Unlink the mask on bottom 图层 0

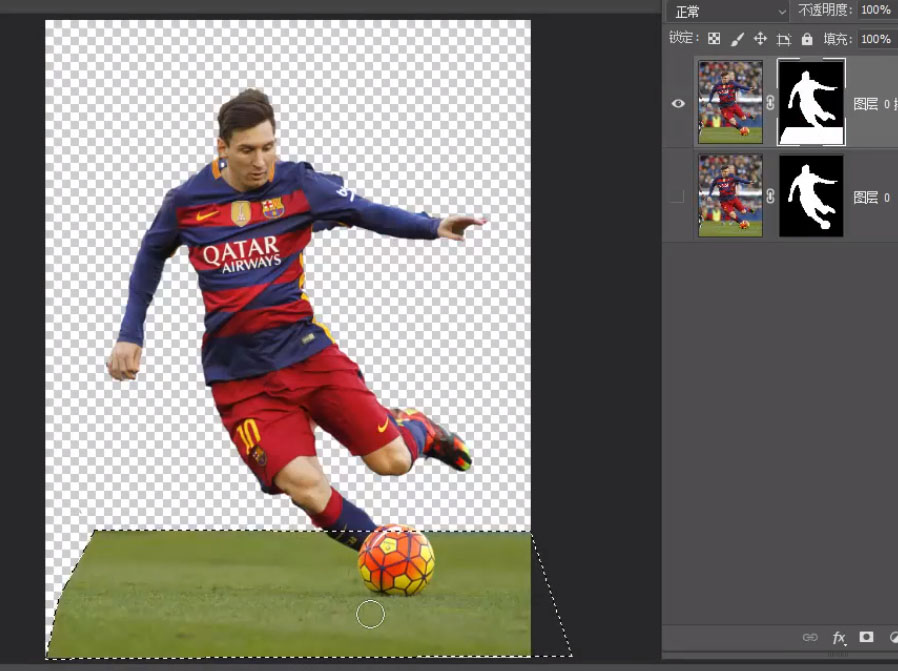[x=770, y=196]
